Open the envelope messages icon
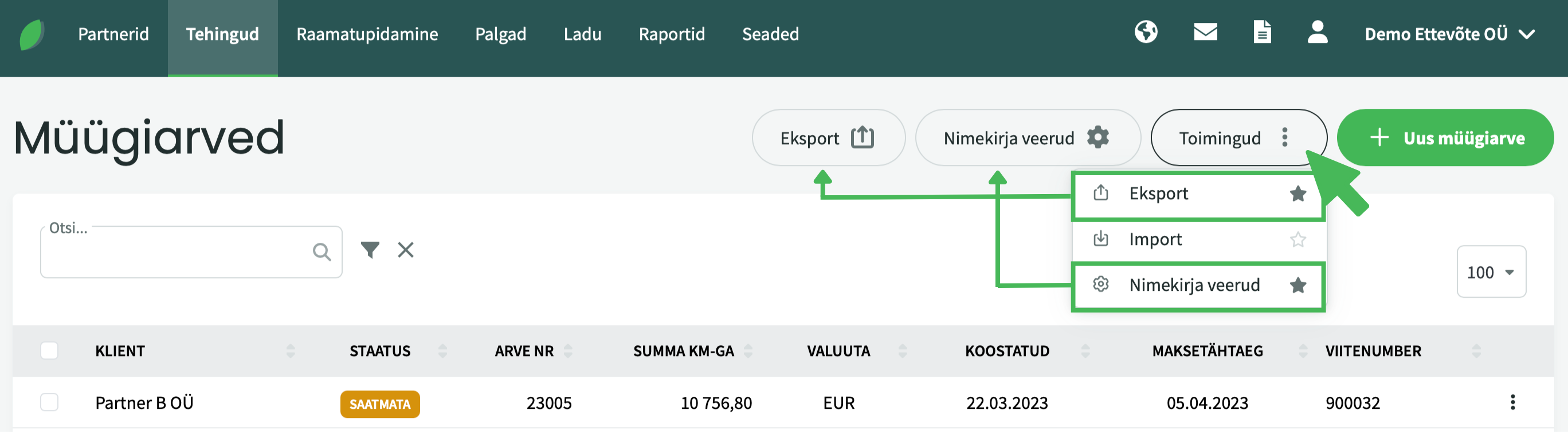The height and width of the screenshot is (434, 1568). (x=1205, y=32)
